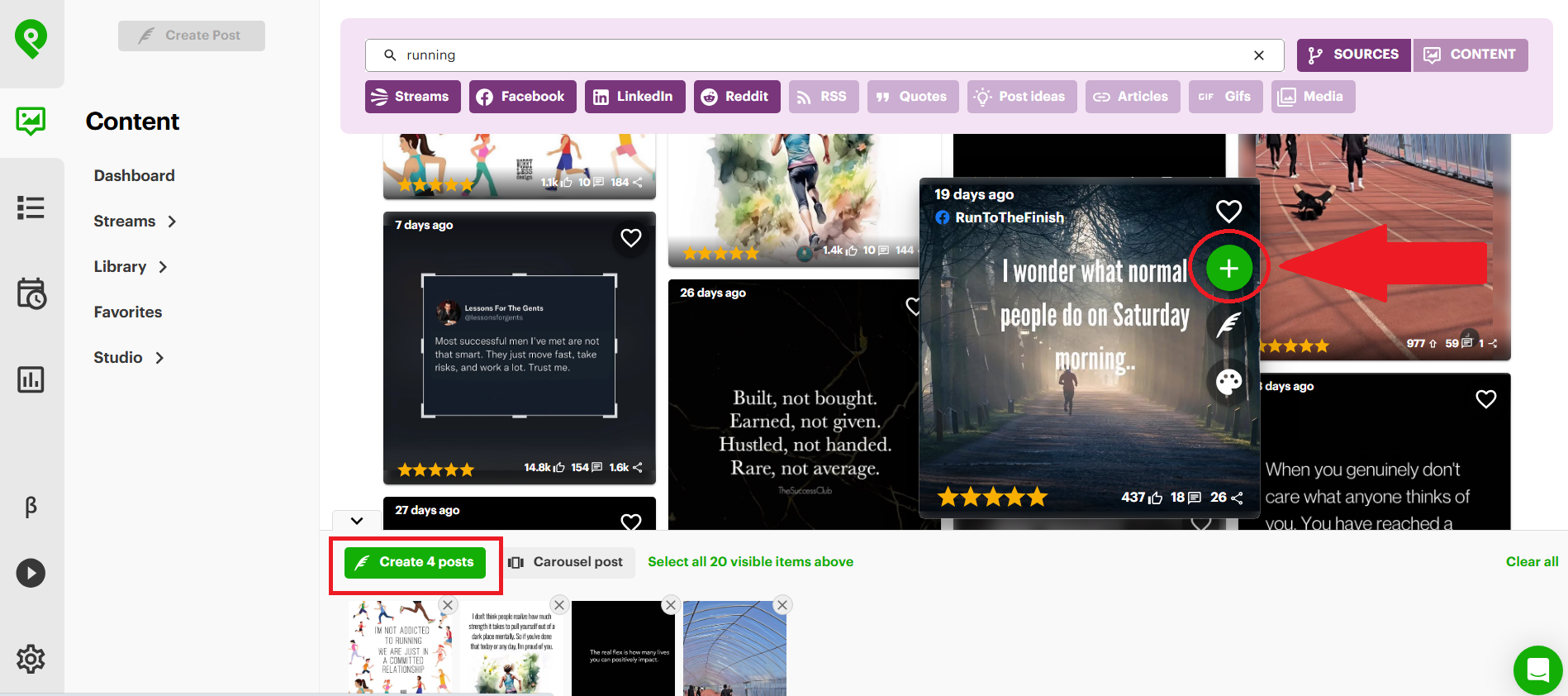Open the calendar schedule sidebar icon
The image size is (1568, 696).
31,293
